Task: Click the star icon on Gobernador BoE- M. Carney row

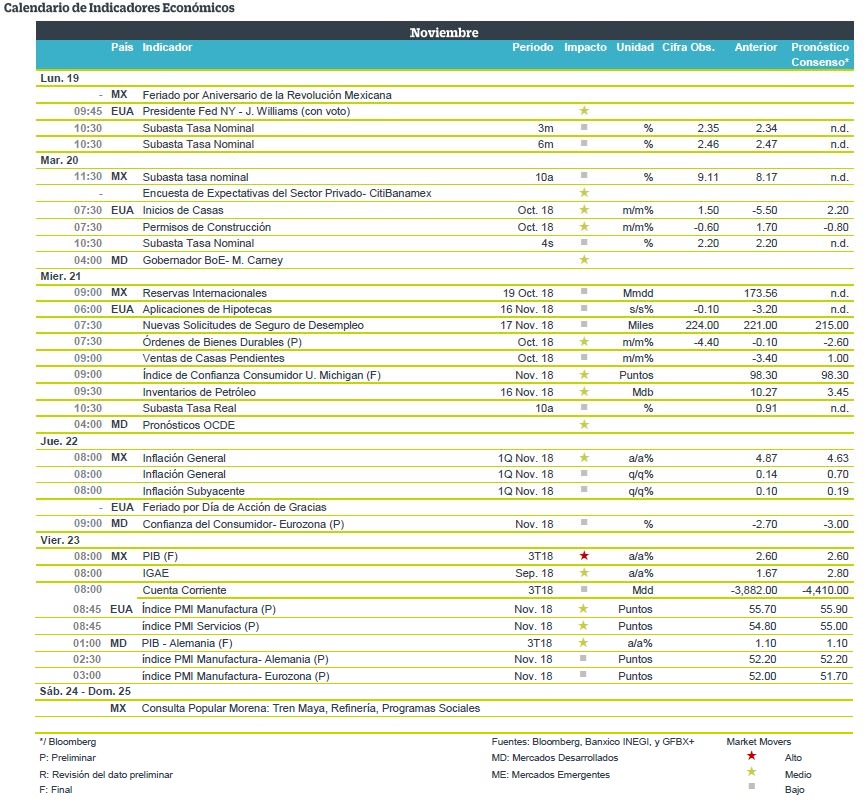Action: pos(584,259)
